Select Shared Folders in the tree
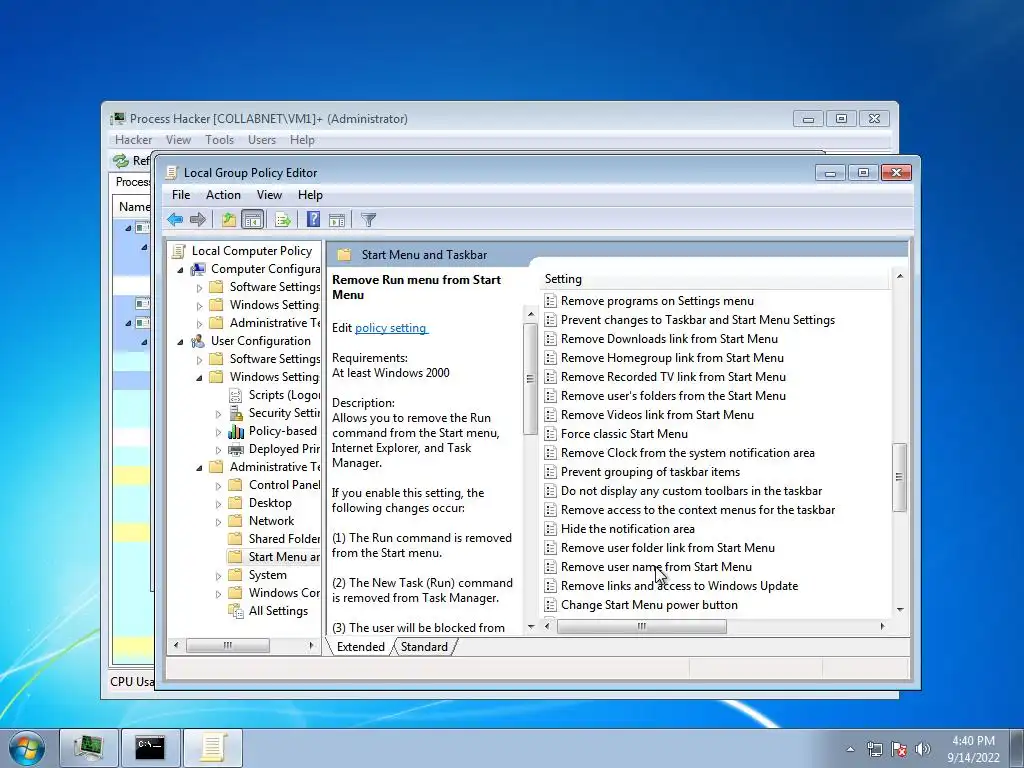Viewport: 1024px width, 768px height. (284, 539)
